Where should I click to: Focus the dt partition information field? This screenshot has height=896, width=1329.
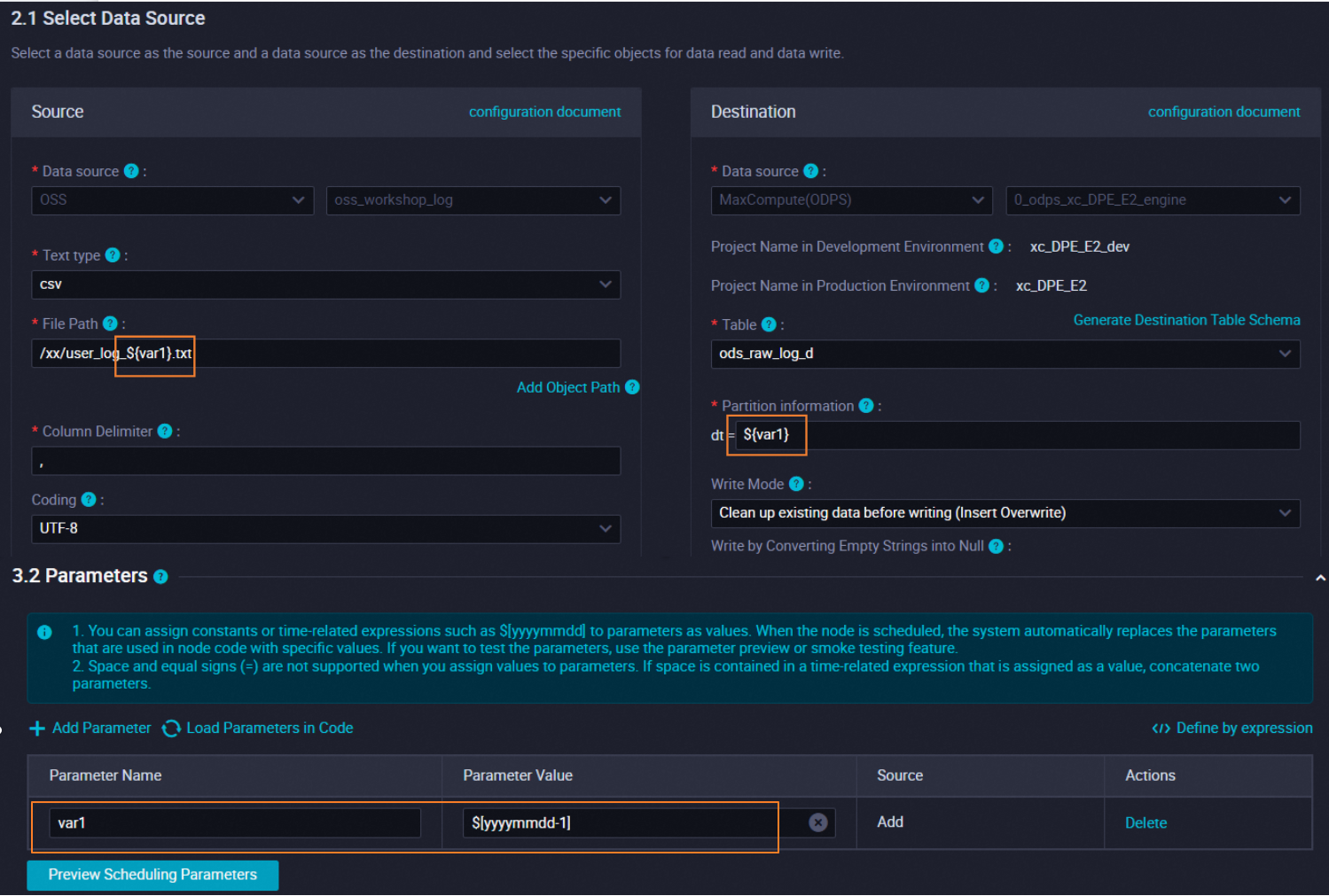1018,435
